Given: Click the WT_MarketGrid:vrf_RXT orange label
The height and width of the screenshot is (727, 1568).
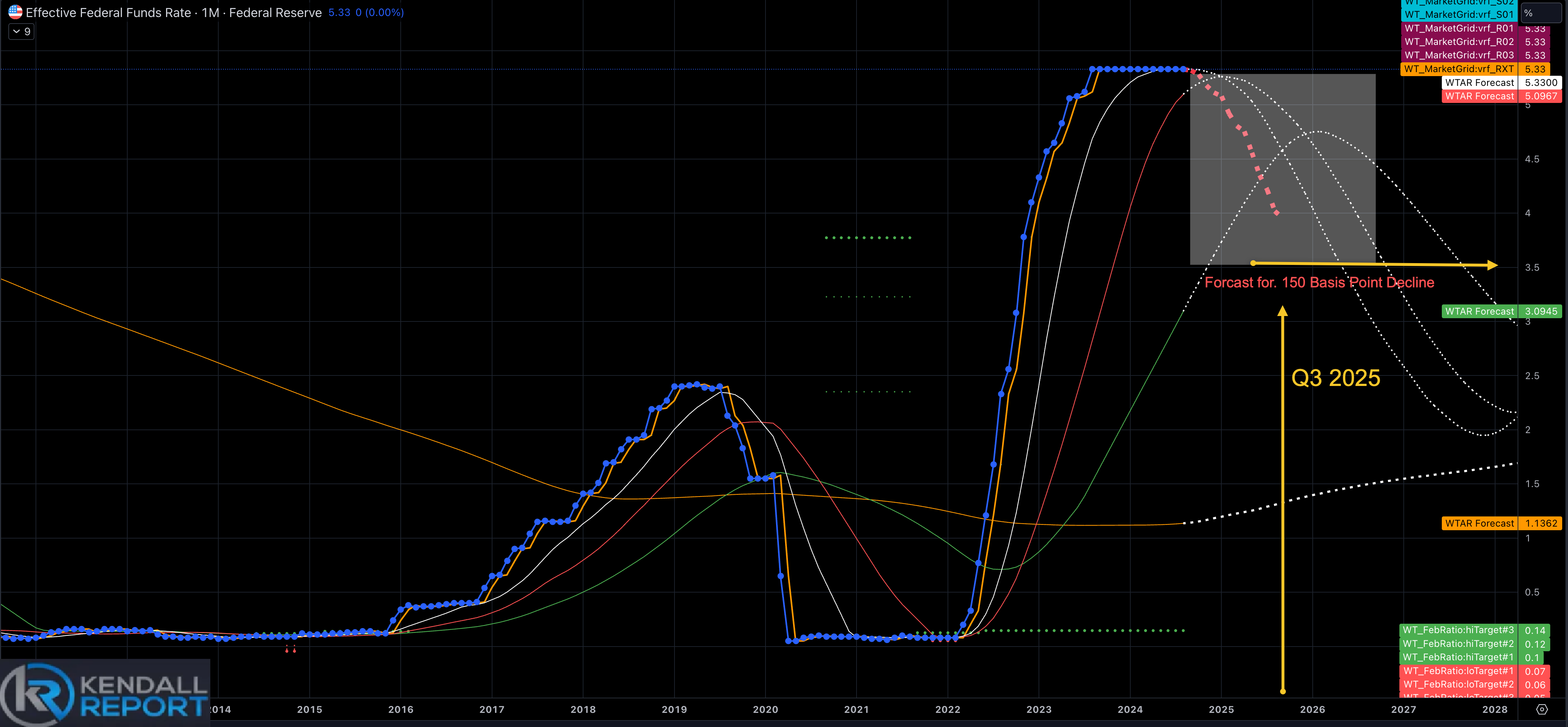Looking at the screenshot, I should [x=1458, y=69].
